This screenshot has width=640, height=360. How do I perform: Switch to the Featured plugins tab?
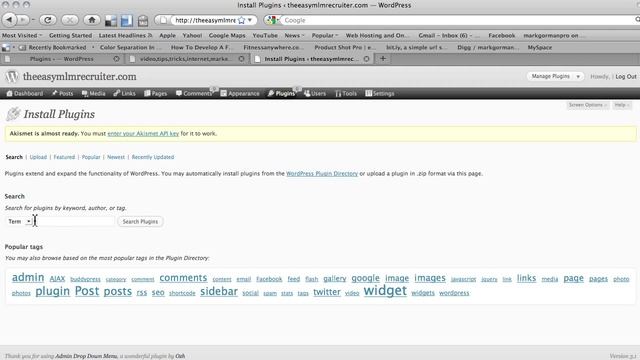point(64,157)
